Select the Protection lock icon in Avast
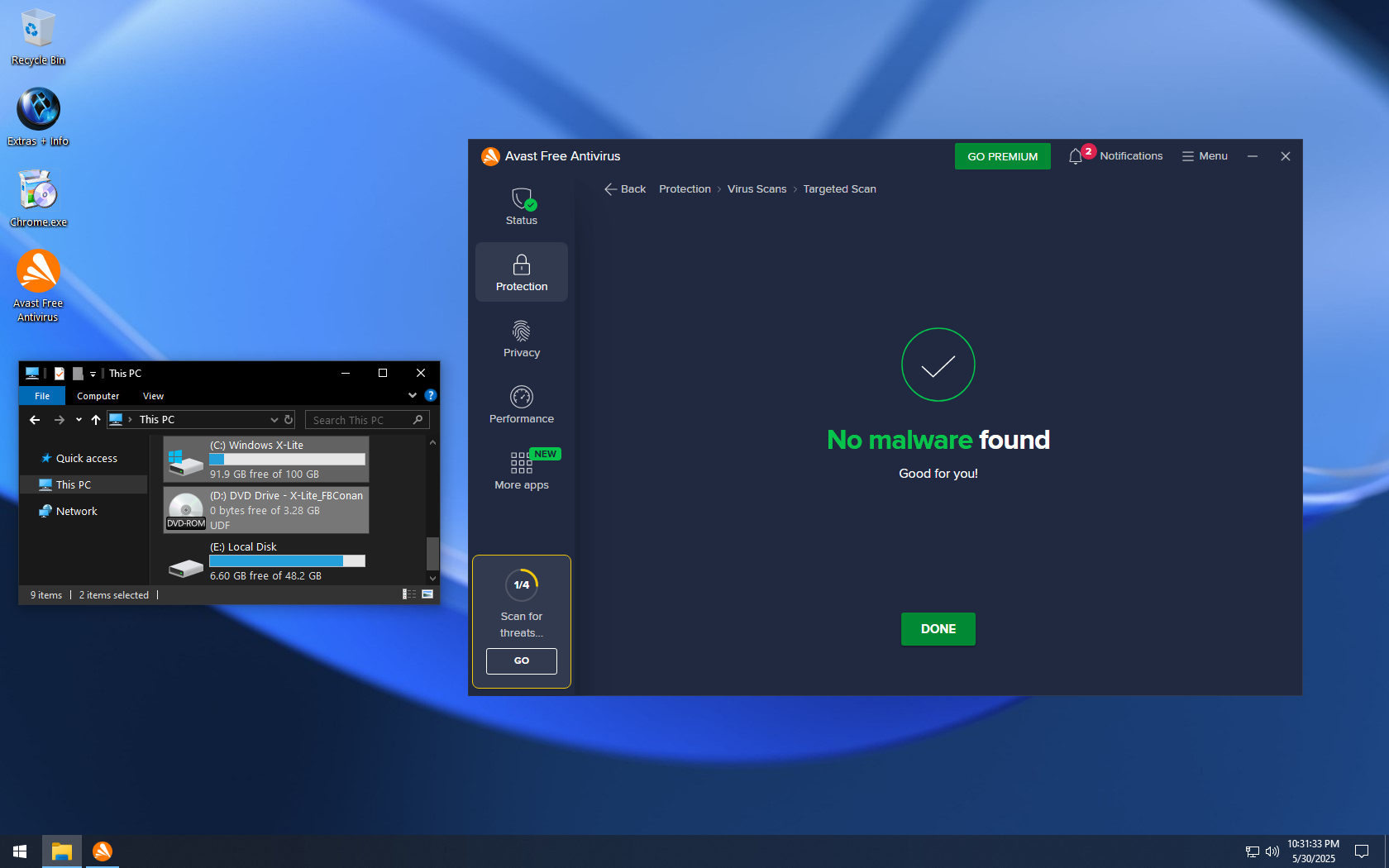Image resolution: width=1389 pixels, height=868 pixels. 522,265
